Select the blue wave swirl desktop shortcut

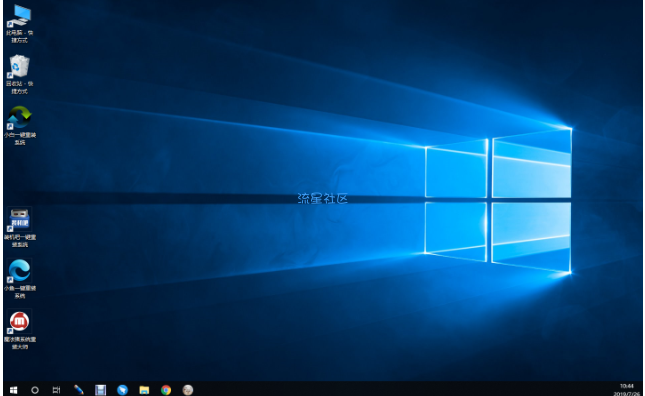[x=20, y=278]
